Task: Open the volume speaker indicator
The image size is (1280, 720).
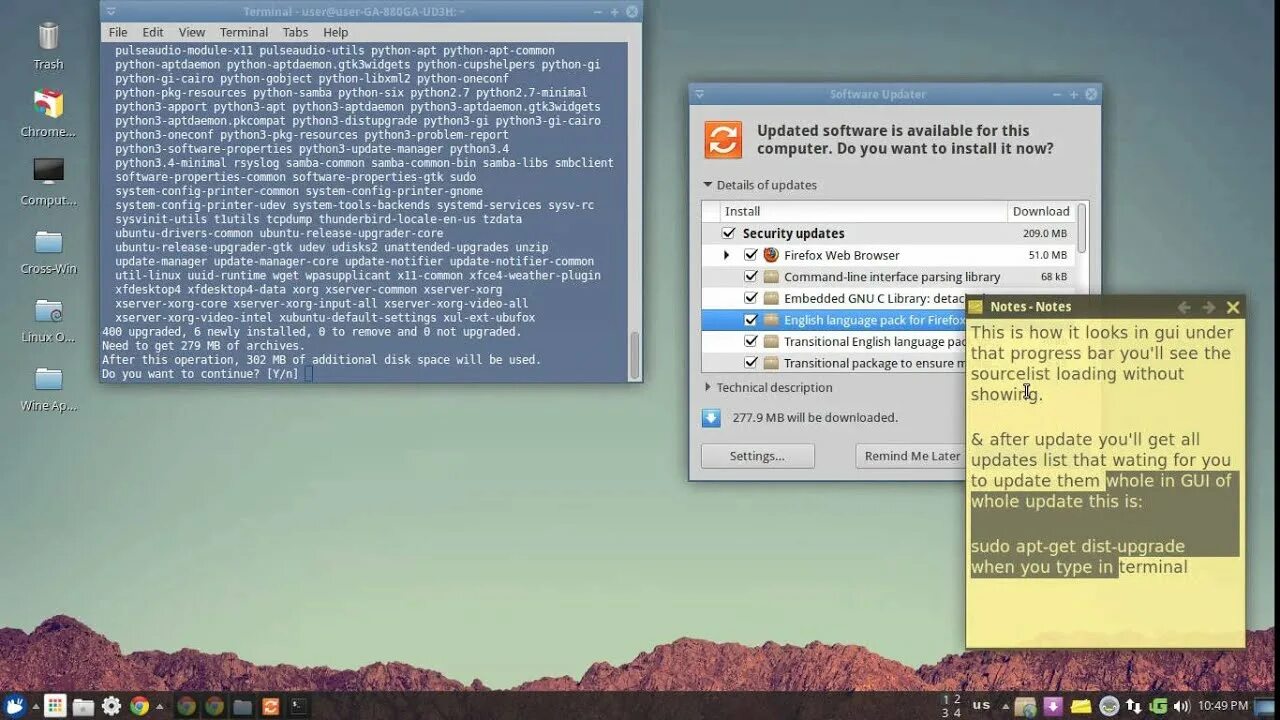Action: tap(1182, 706)
